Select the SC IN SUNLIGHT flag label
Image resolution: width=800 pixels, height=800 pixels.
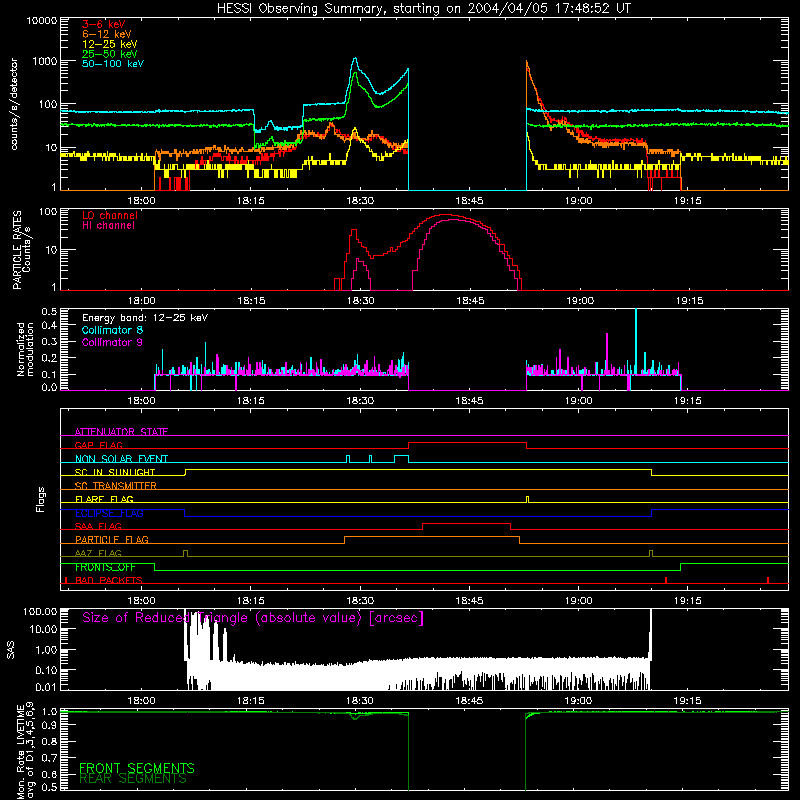pos(115,472)
